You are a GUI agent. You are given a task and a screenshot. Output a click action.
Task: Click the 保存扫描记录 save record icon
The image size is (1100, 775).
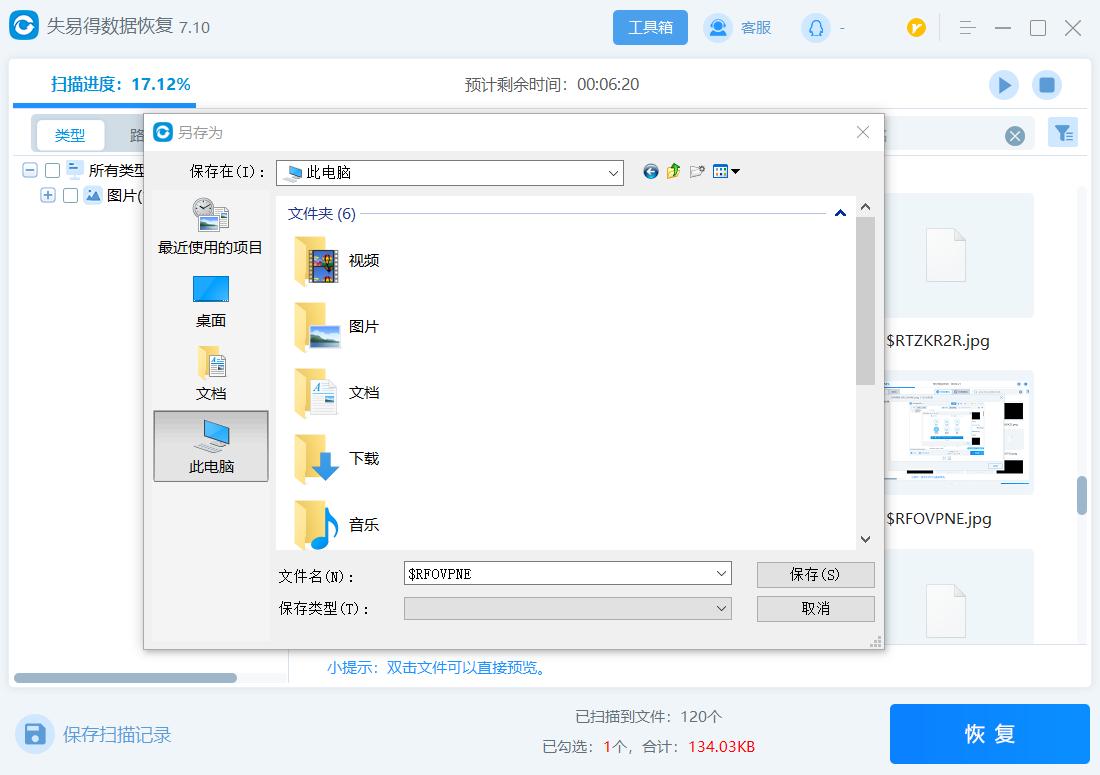coord(35,733)
